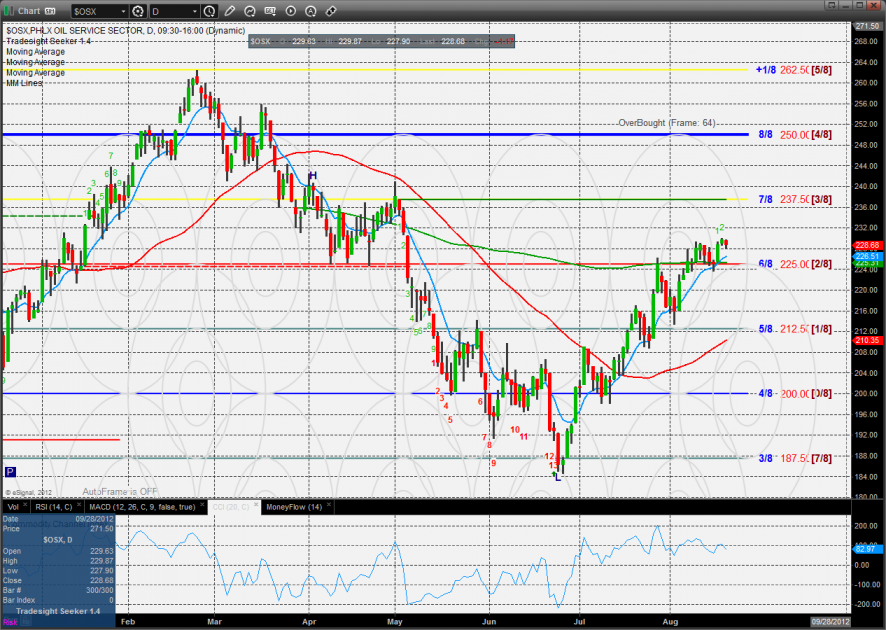Screen dimensions: 886x630
Task: Click the 82.97 CCI value tag
Action: click(865, 549)
